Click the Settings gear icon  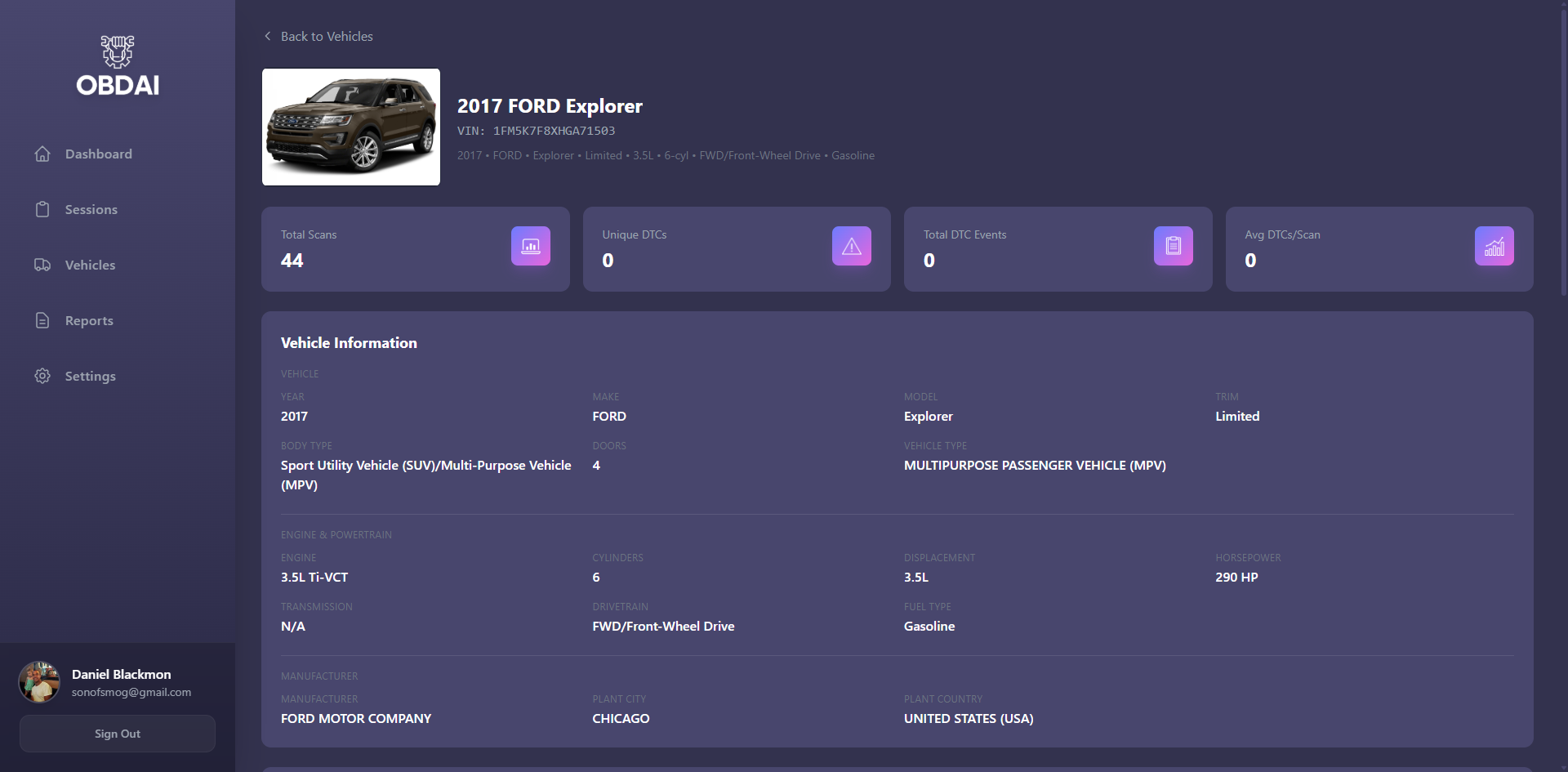[x=42, y=376]
